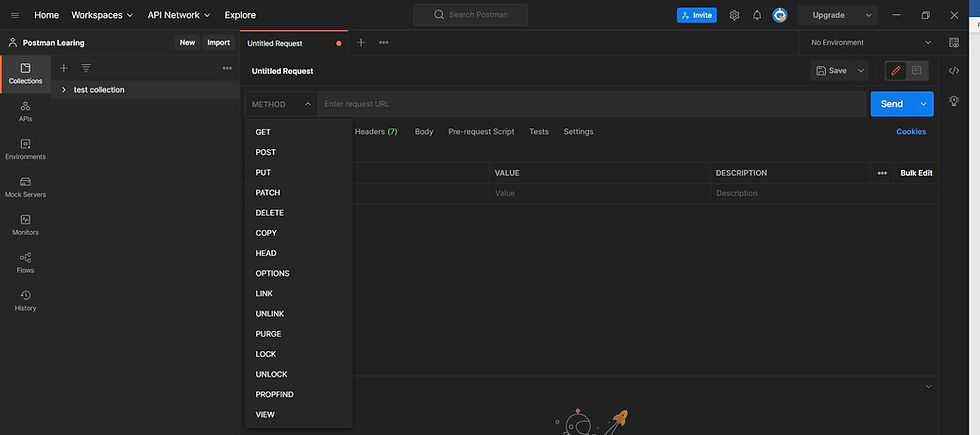
Task: Click the Invite button
Action: pyautogui.click(x=697, y=15)
